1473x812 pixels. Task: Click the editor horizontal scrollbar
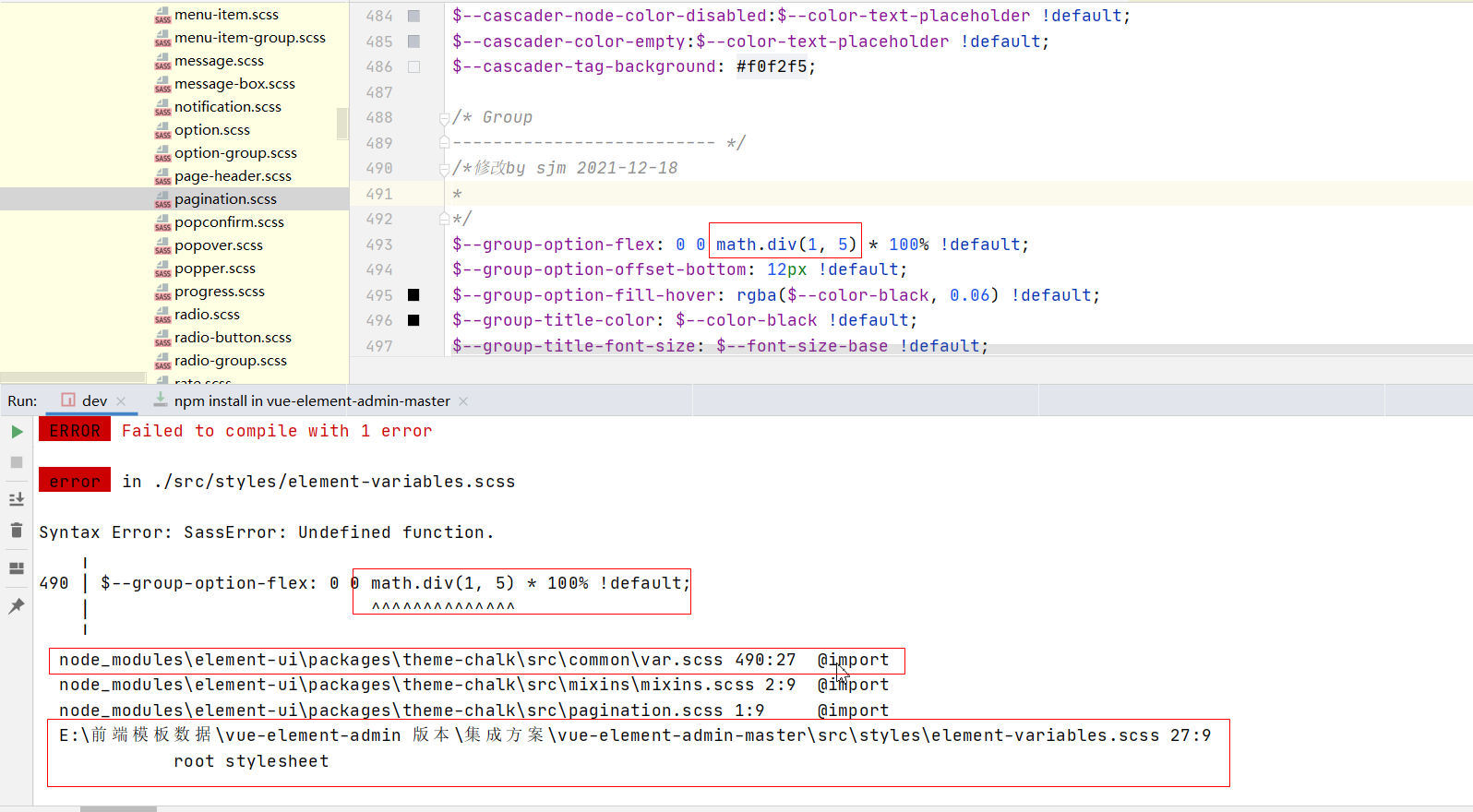point(963,349)
